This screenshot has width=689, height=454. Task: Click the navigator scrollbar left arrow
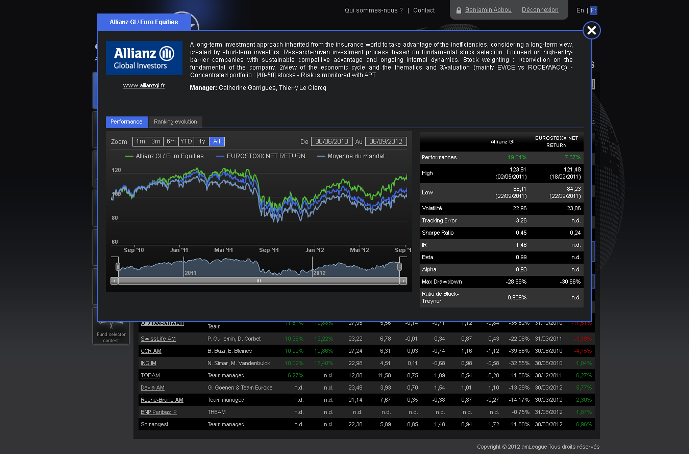tap(114, 281)
